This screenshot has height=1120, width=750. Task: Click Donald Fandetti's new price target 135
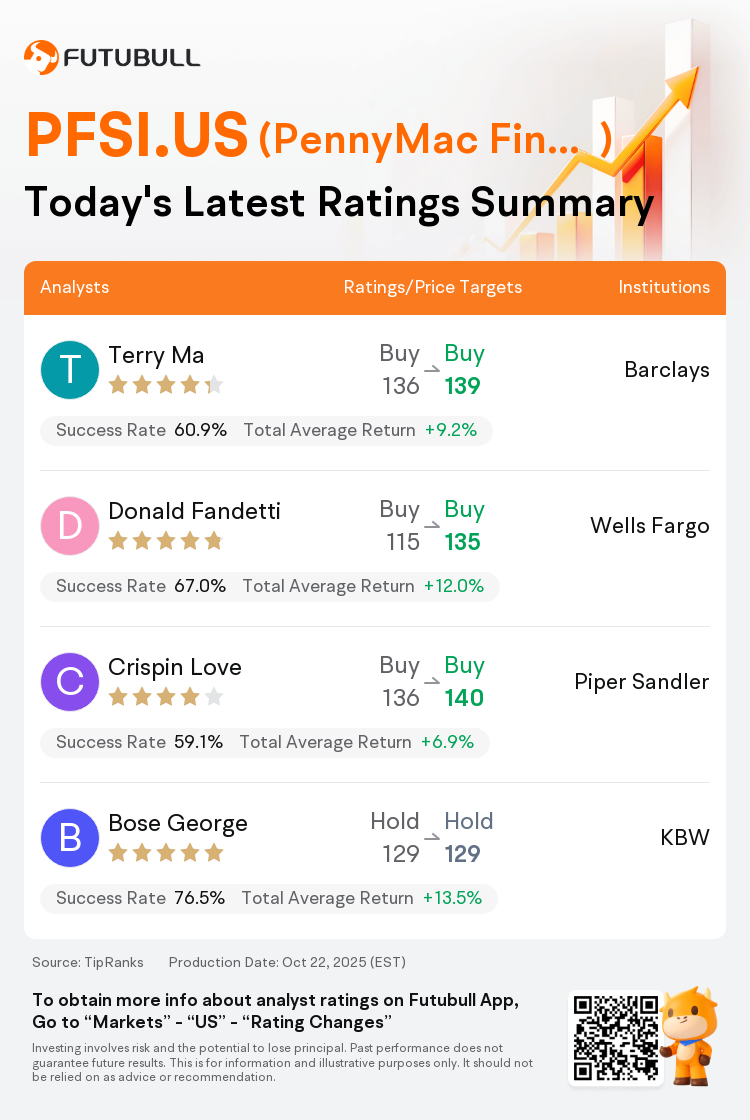click(x=464, y=542)
